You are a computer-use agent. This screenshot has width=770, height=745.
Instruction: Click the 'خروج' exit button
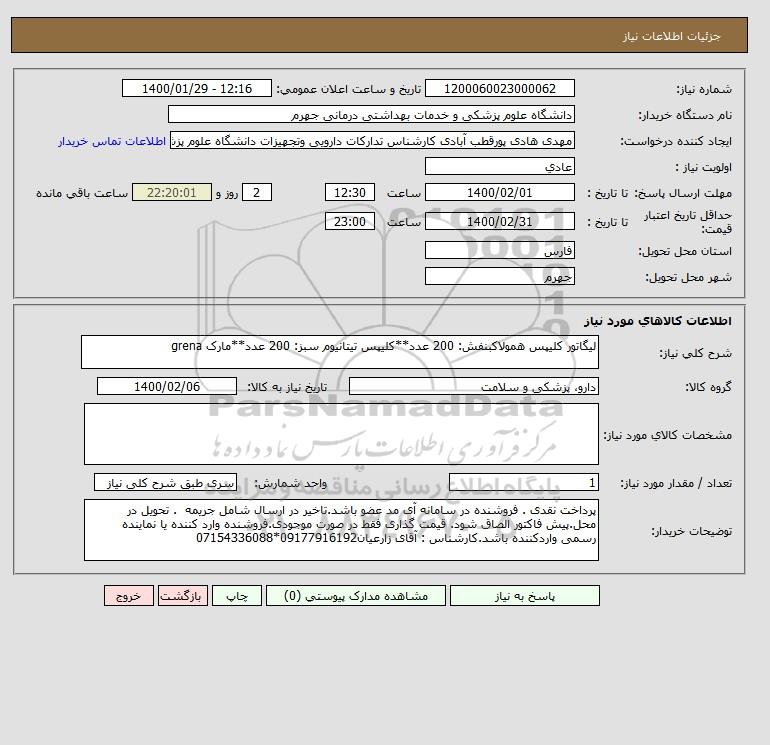click(129, 596)
